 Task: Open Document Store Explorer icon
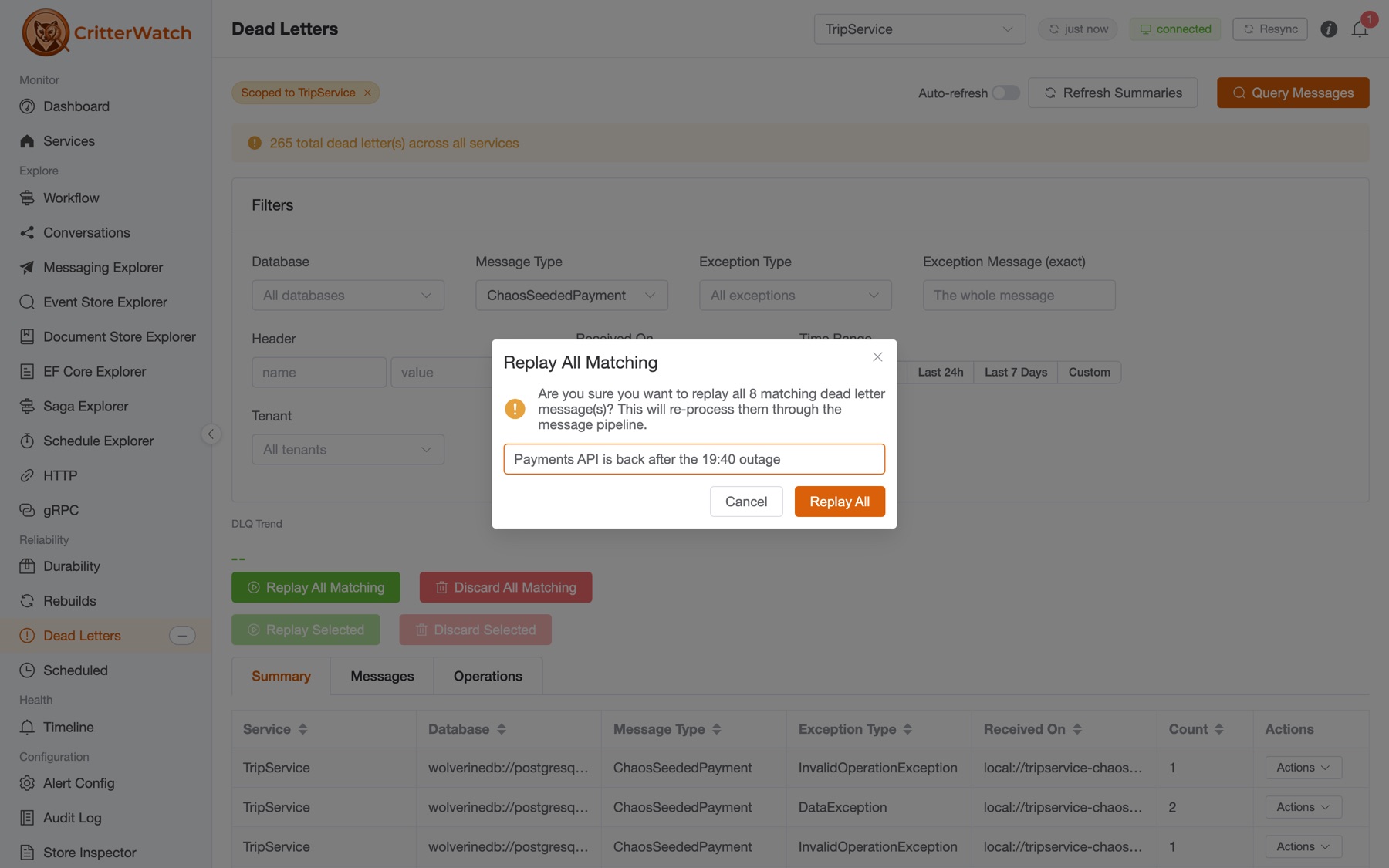pyautogui.click(x=27, y=337)
